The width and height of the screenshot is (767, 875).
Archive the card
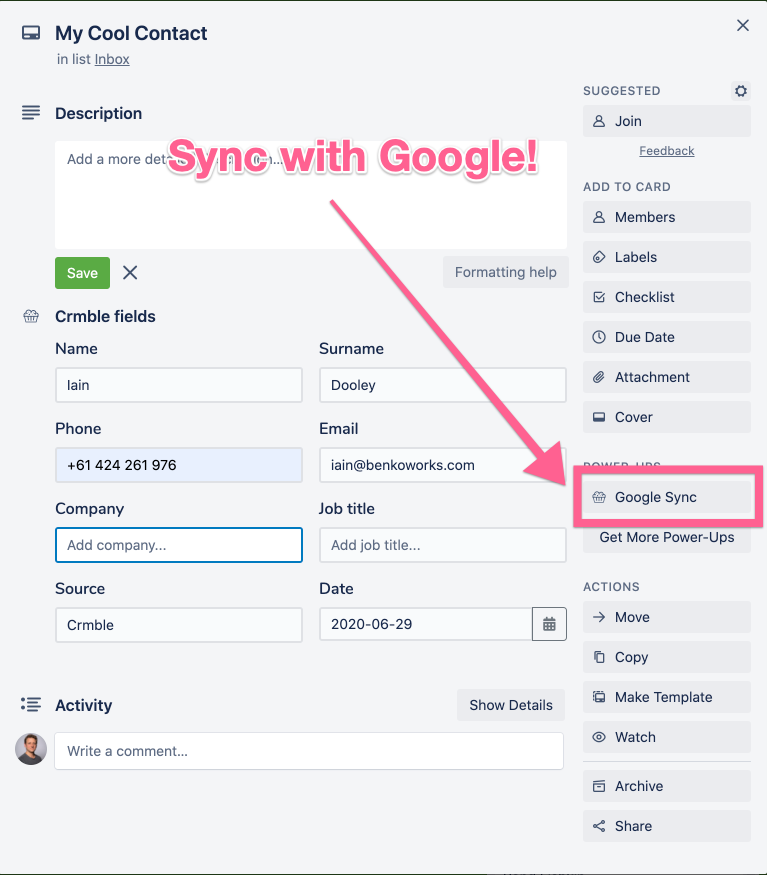pyautogui.click(x=667, y=786)
